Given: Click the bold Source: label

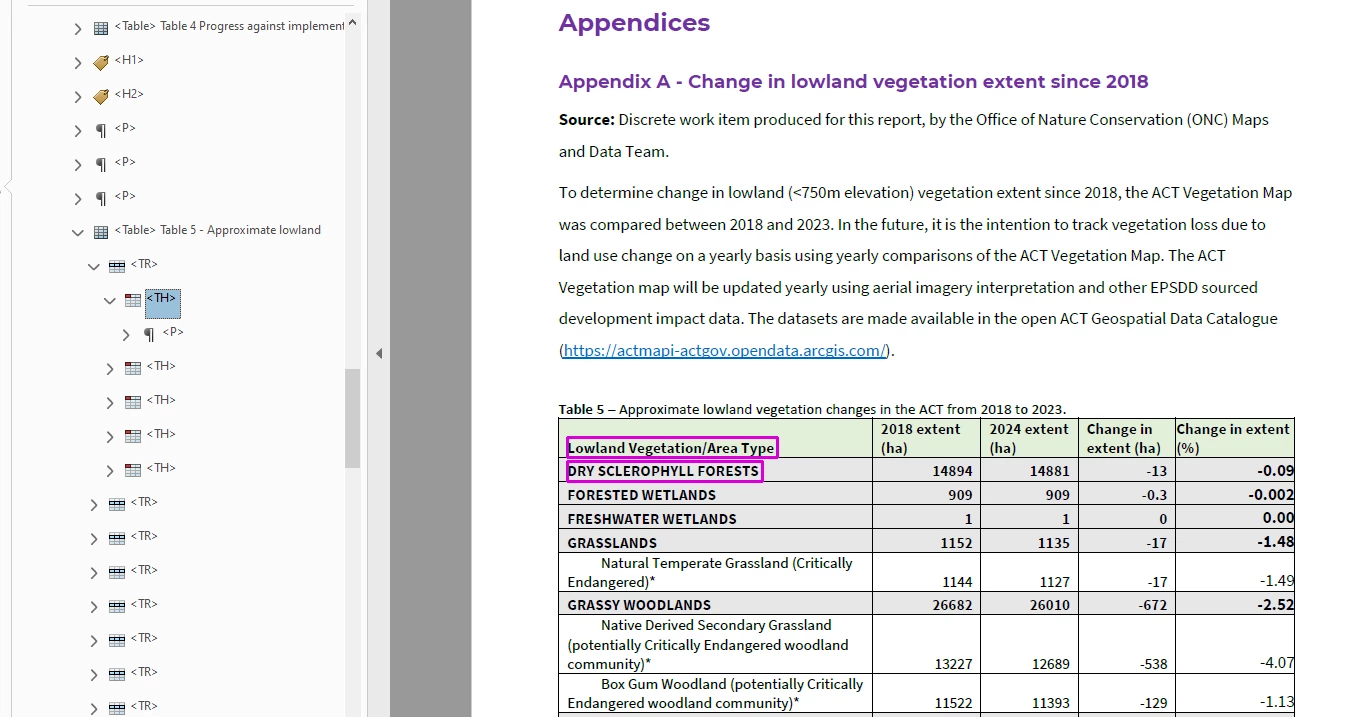Looking at the screenshot, I should tap(586, 120).
